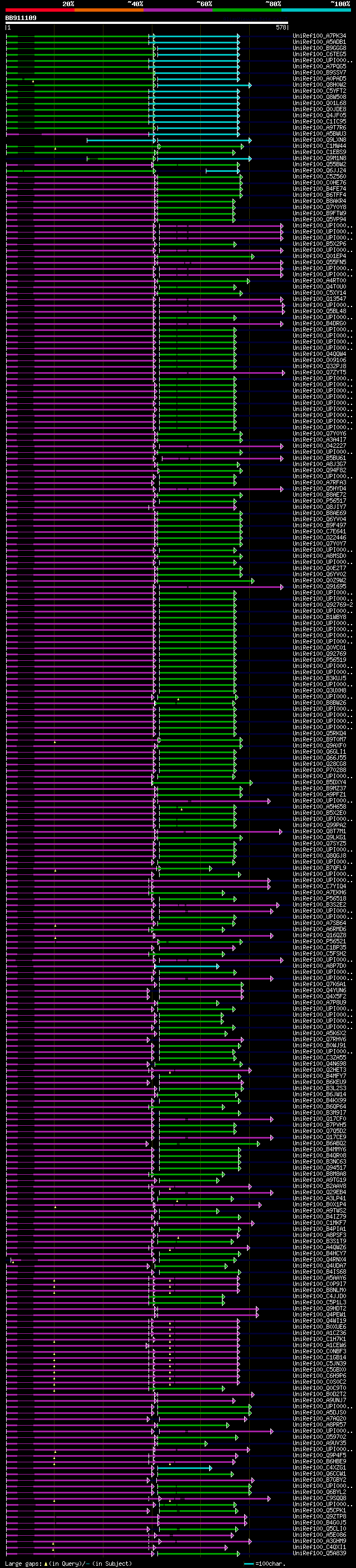356x1568 pixels.
Task: Pick hit UniRef100_C1MW44
Action: click(319, 146)
